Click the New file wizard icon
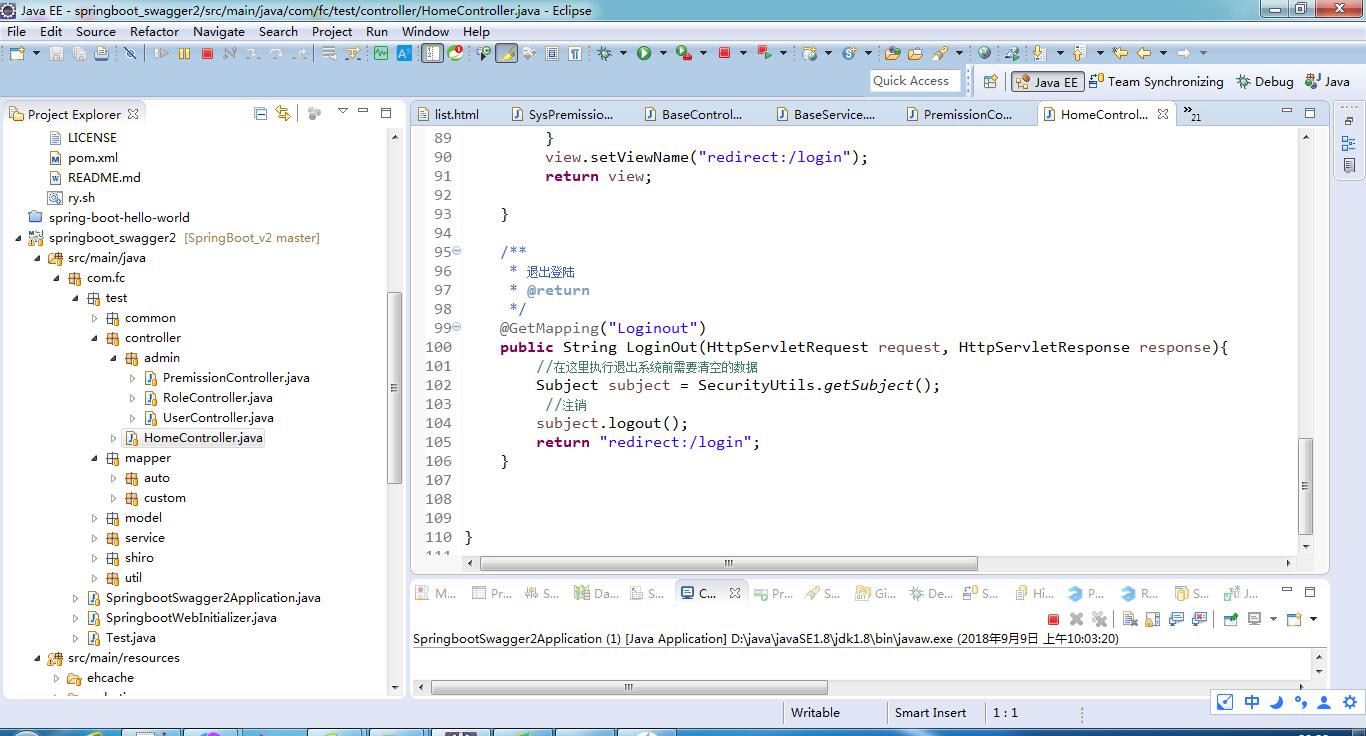 [x=16, y=53]
